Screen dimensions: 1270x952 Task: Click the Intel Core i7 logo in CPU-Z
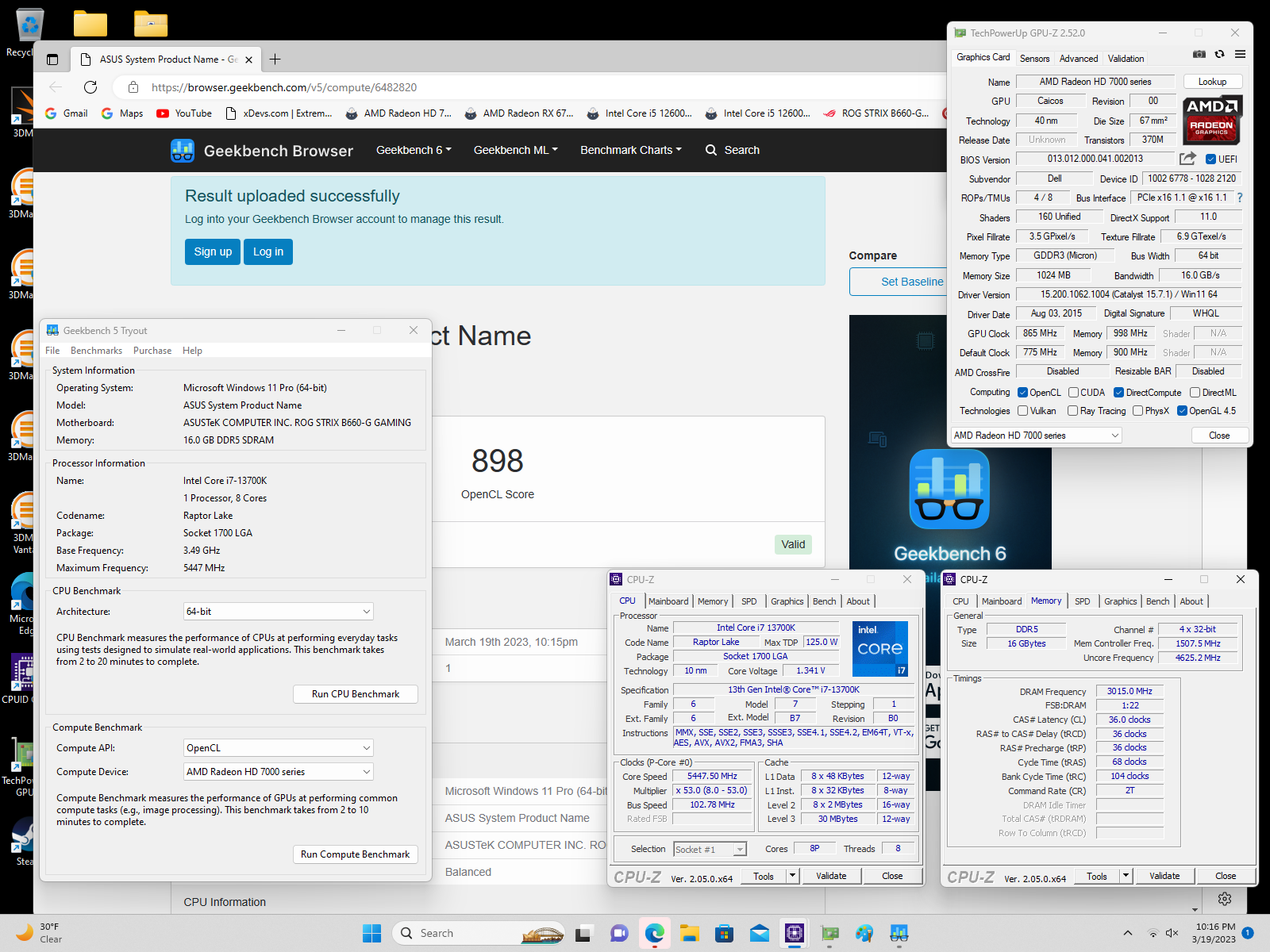tap(879, 648)
